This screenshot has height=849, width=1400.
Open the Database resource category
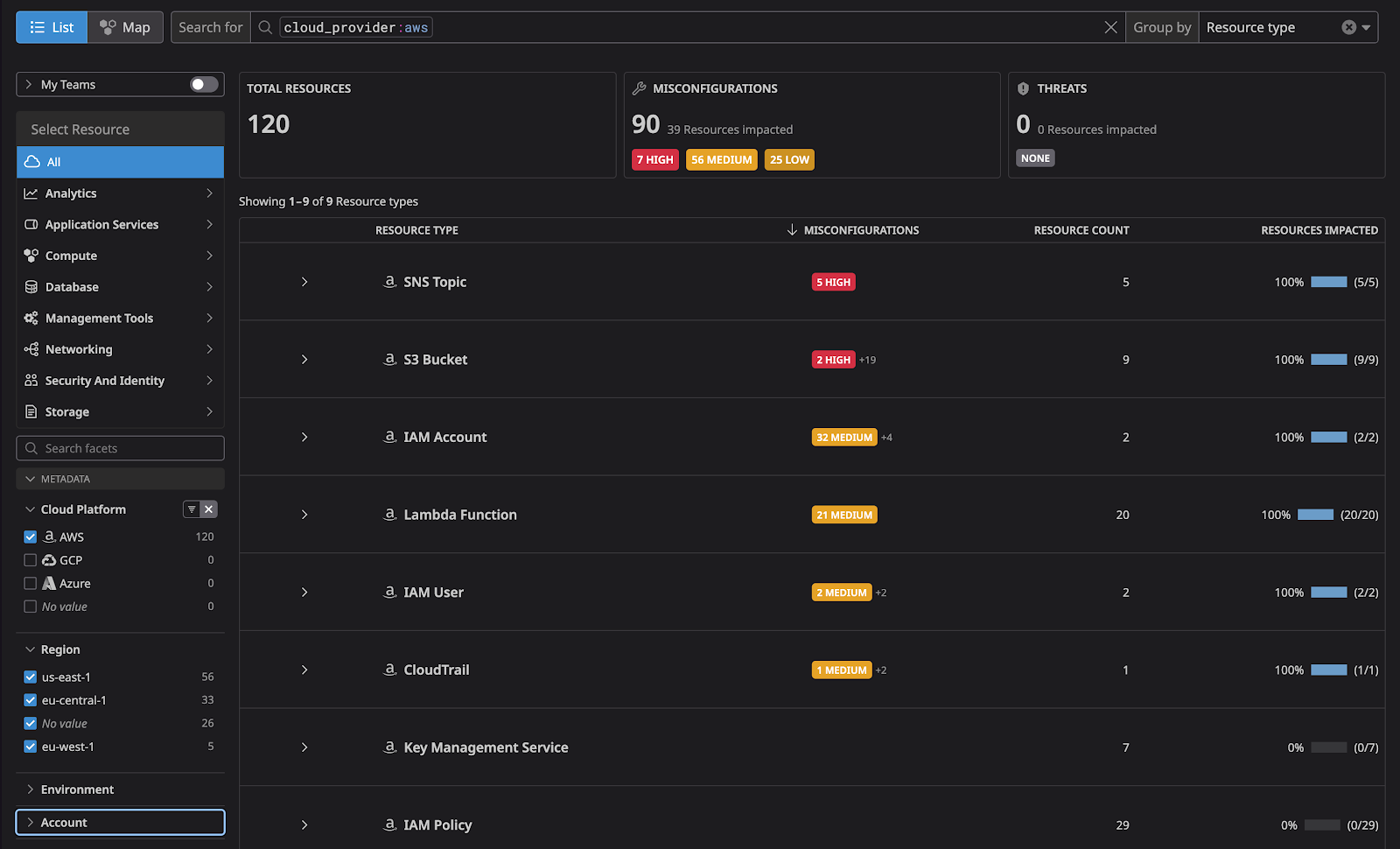120,287
